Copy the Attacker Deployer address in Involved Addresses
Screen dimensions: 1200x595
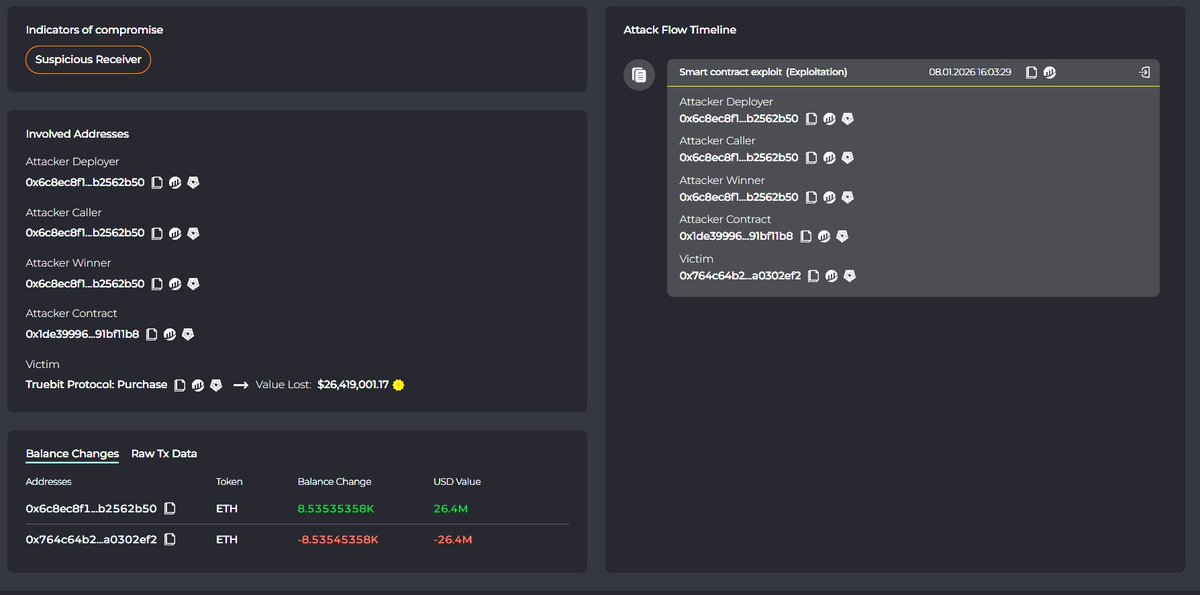157,183
